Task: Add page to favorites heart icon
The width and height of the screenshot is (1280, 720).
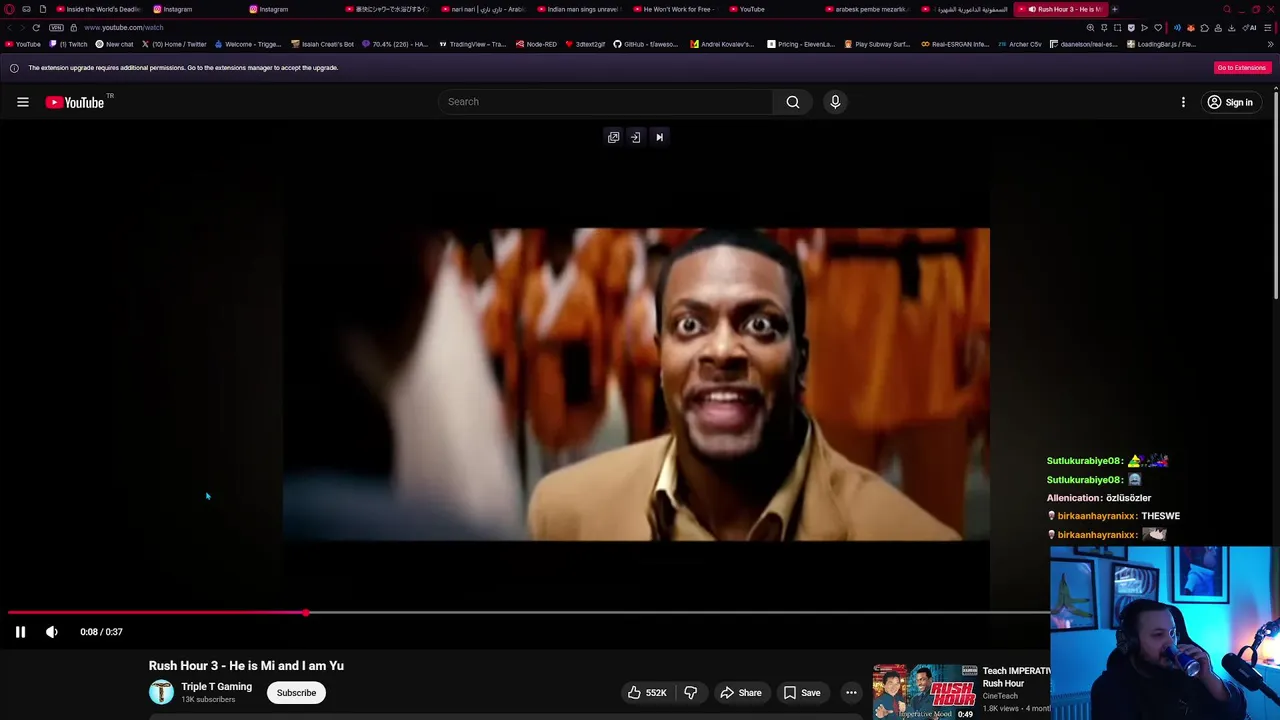Action: (1158, 28)
